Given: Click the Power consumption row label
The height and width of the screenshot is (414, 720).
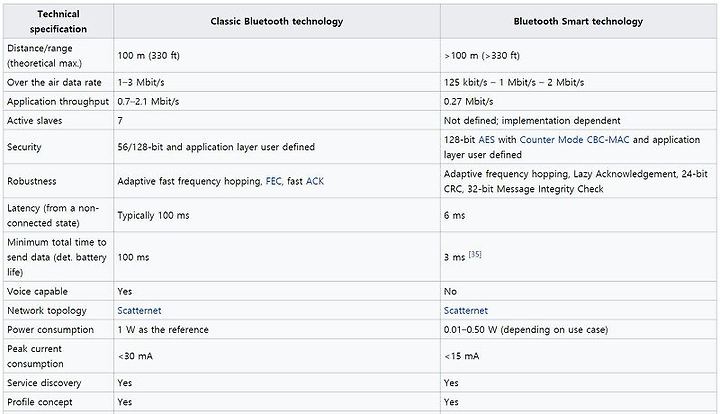Looking at the screenshot, I should [x=51, y=330].
